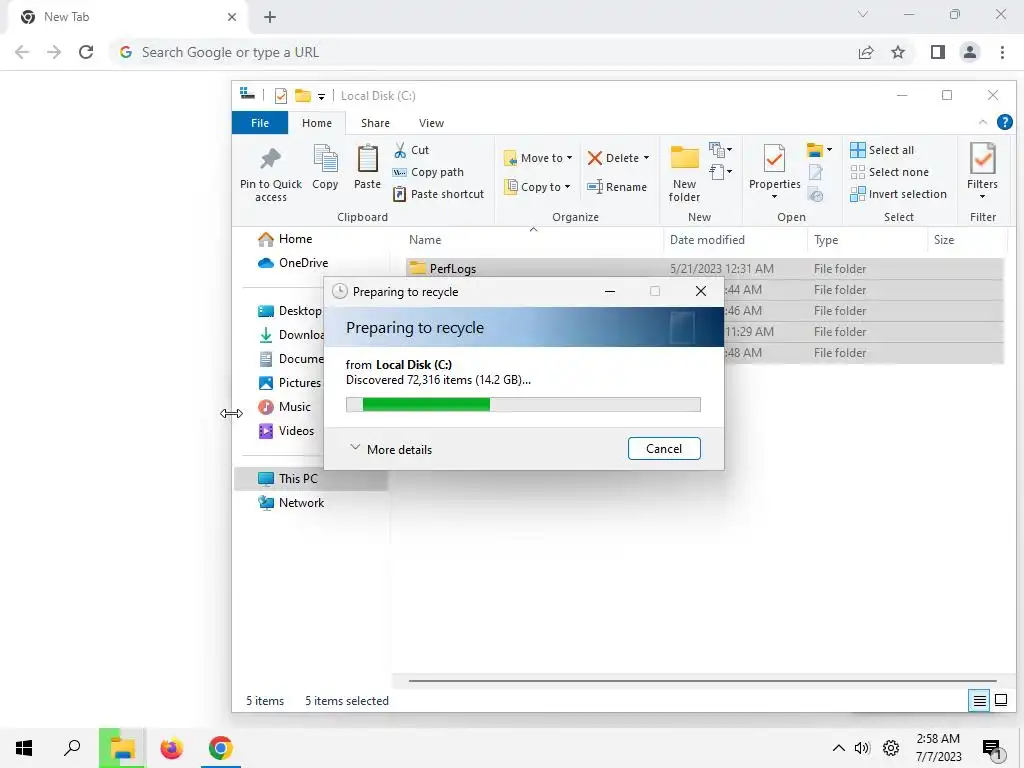Click the Explorer help question icon
Viewport: 1024px width, 768px height.
pos(1004,122)
